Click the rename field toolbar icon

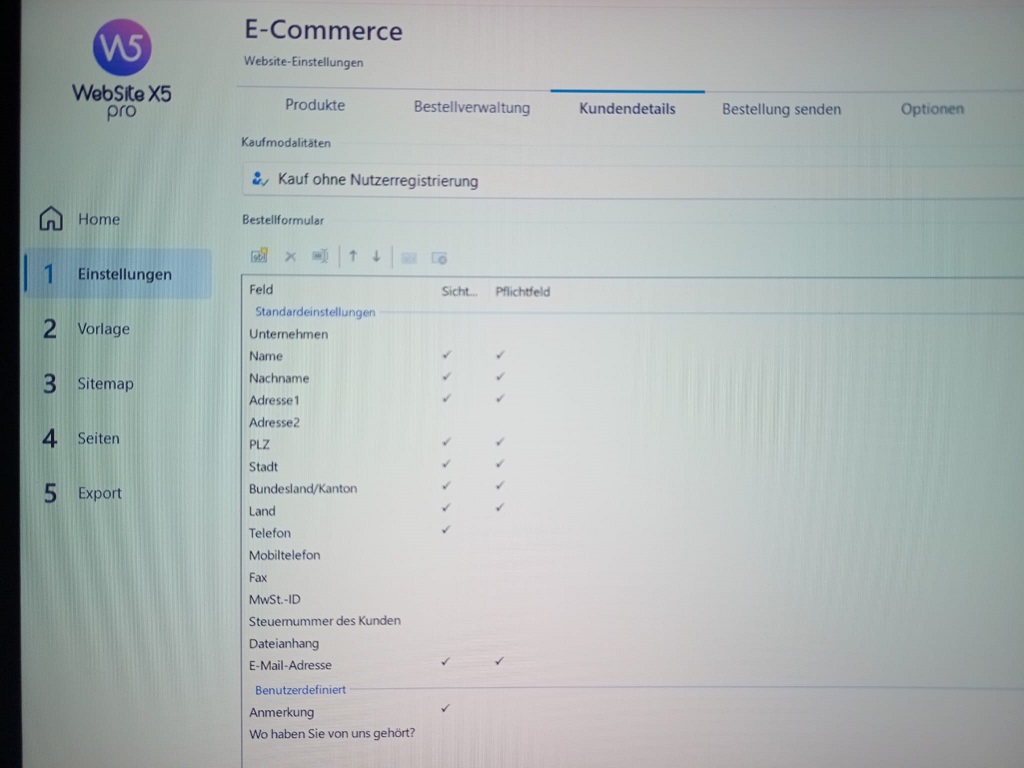[x=319, y=256]
